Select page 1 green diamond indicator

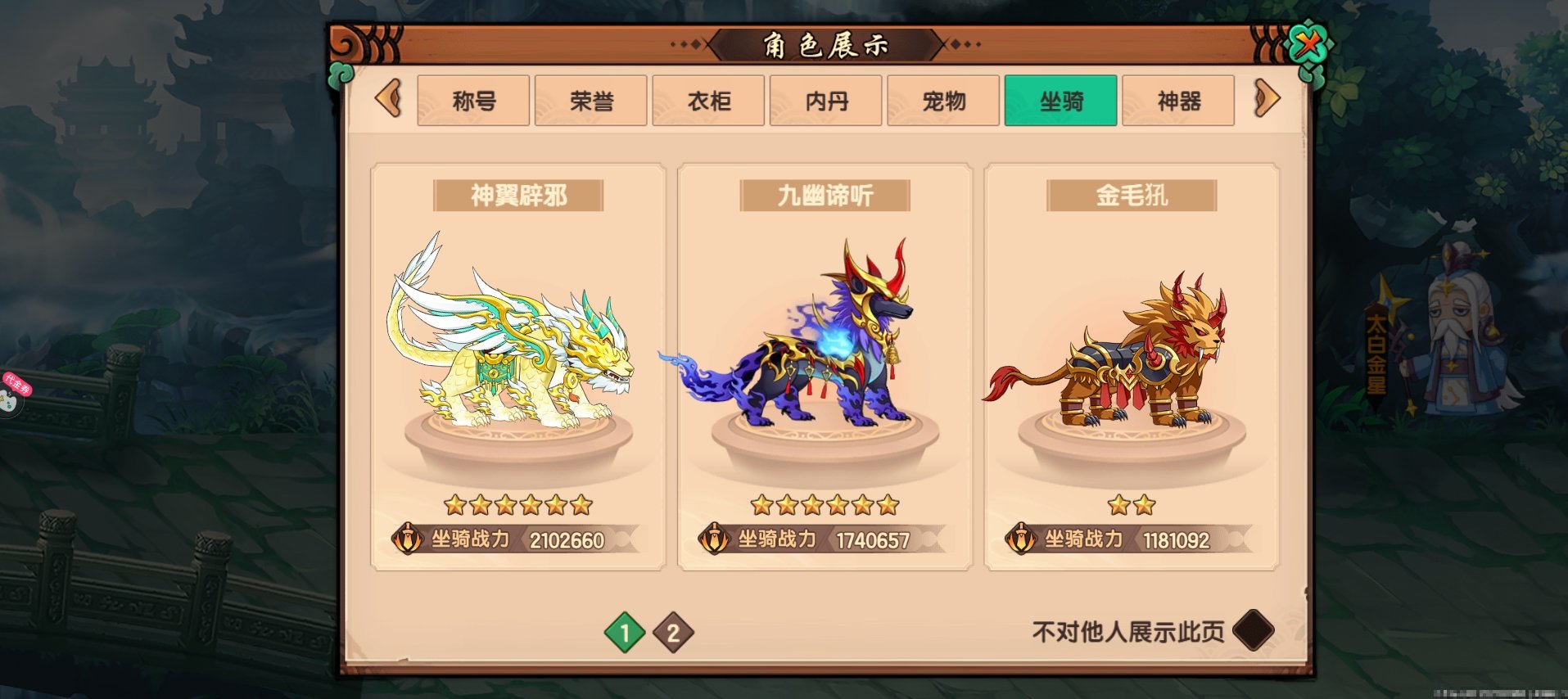click(x=625, y=633)
